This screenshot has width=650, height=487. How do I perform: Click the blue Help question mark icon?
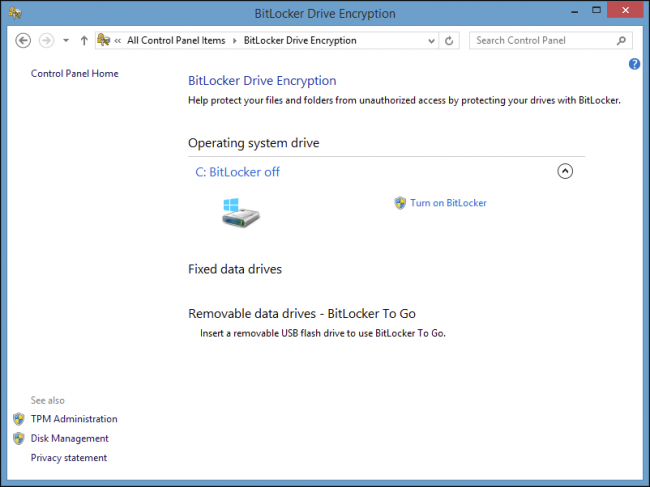634,64
